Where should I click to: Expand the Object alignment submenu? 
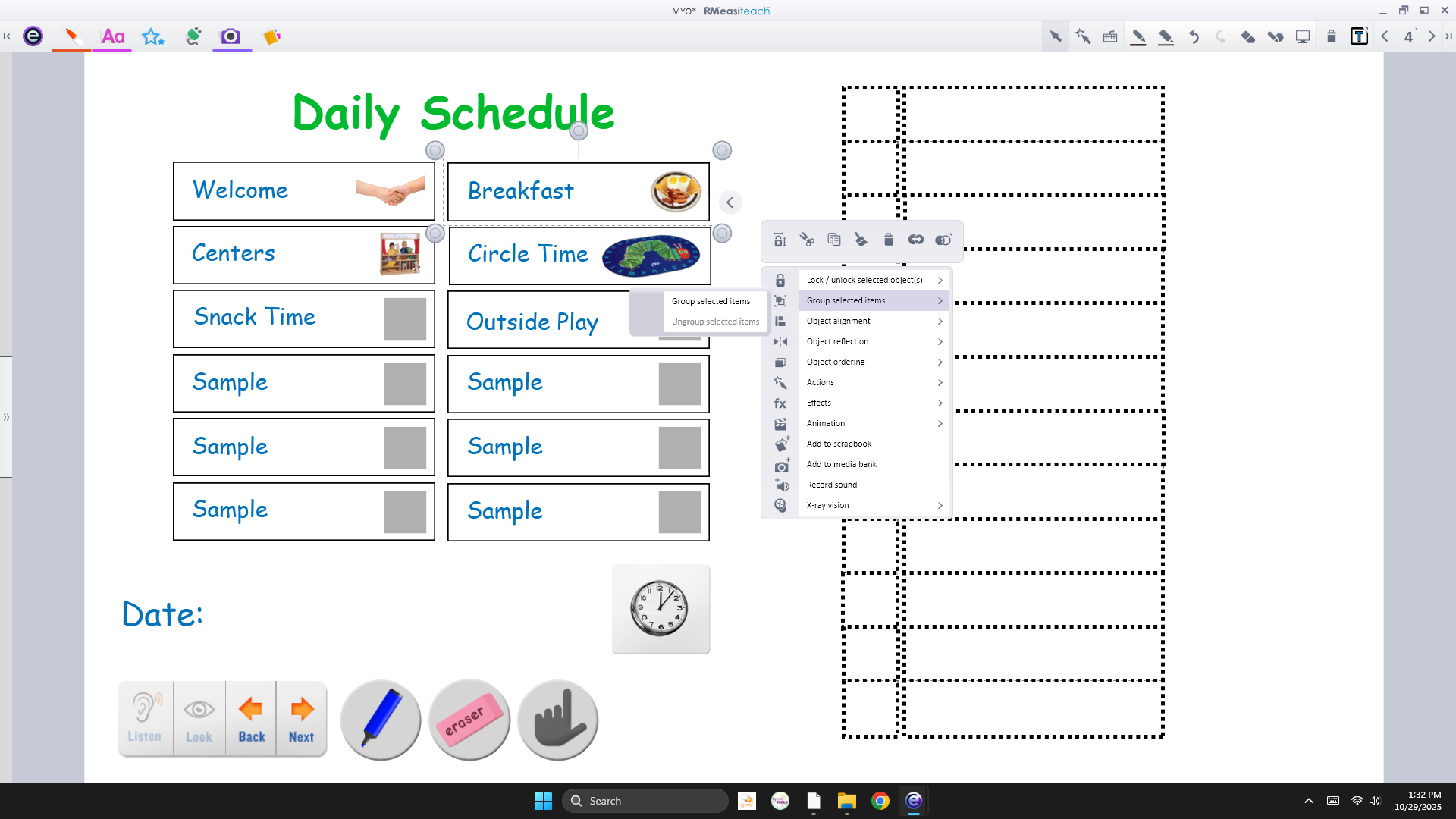(874, 321)
